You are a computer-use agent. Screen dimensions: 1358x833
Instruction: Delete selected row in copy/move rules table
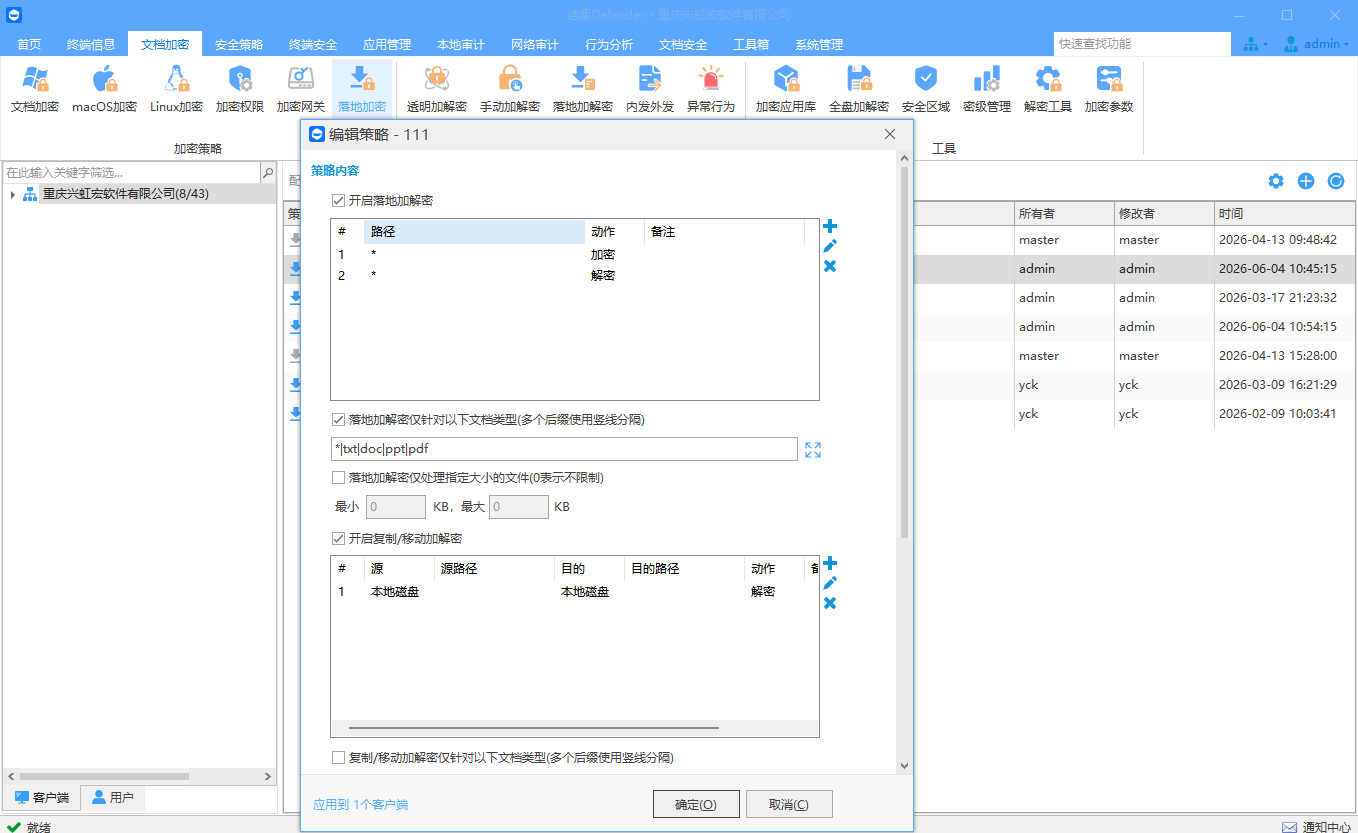pos(829,603)
